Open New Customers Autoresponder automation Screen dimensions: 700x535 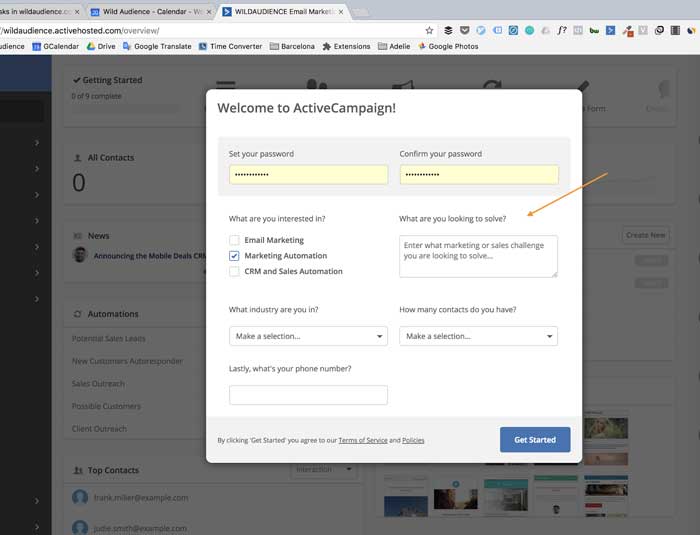point(127,361)
